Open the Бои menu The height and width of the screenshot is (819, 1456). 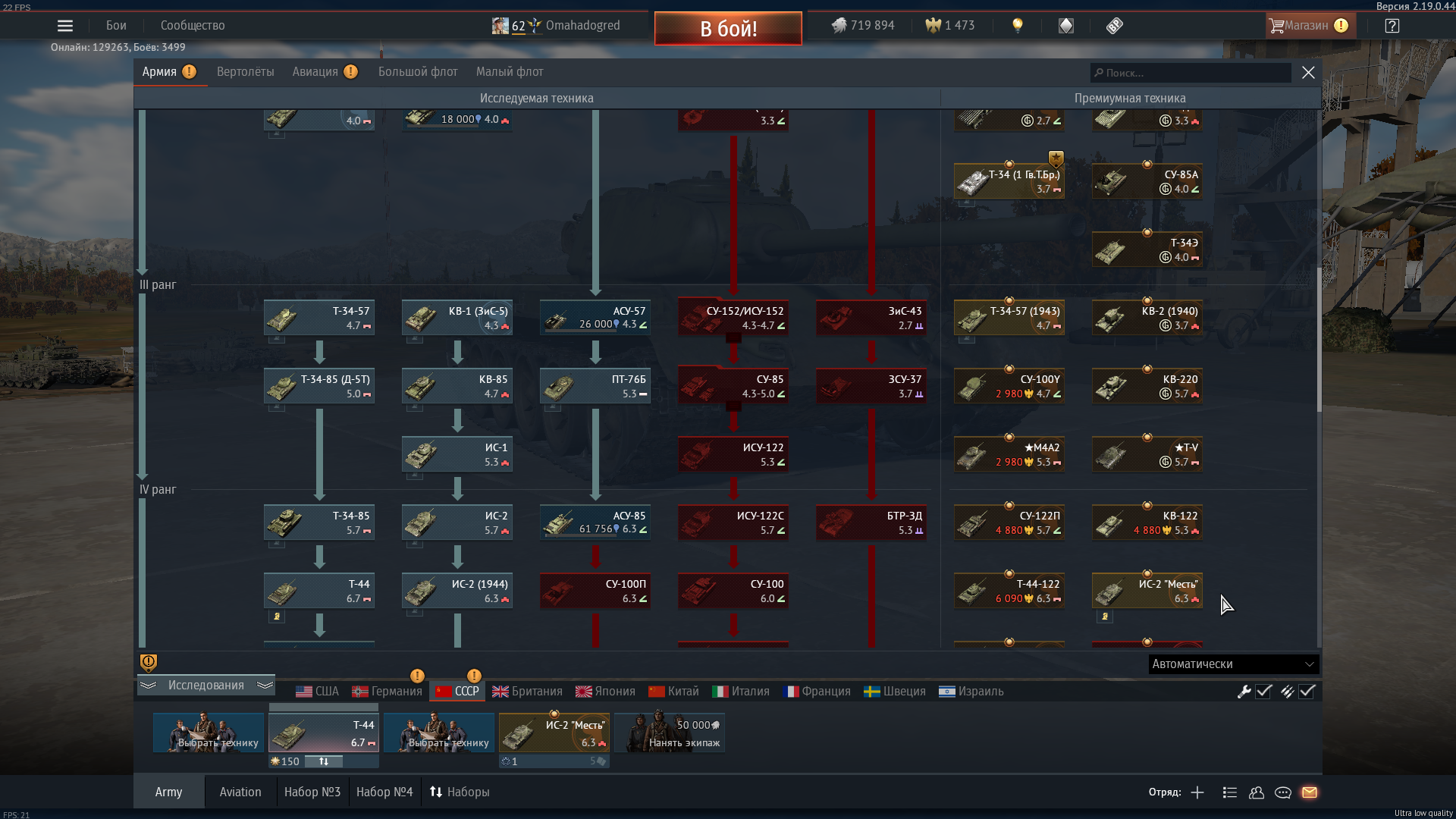(116, 26)
